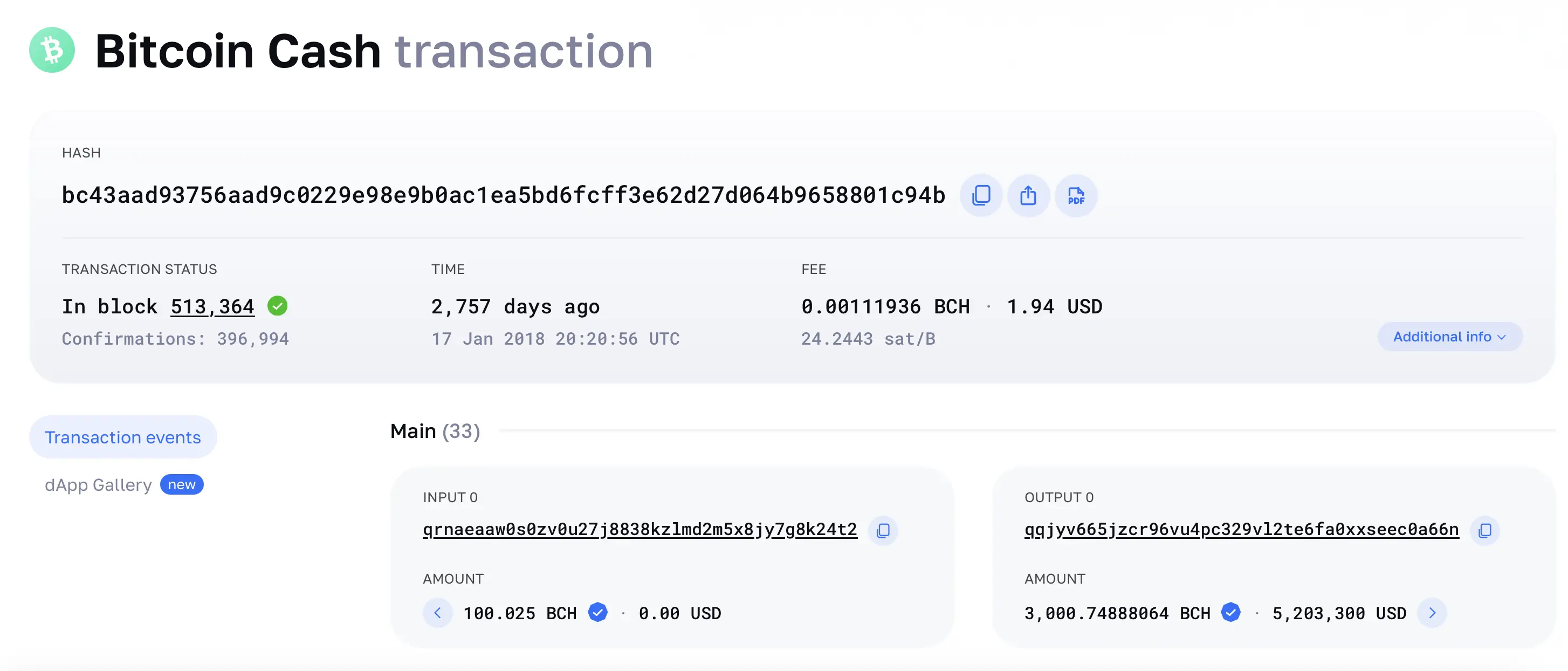Copy the Output 0 address
This screenshot has height=671, width=1568.
1484,530
